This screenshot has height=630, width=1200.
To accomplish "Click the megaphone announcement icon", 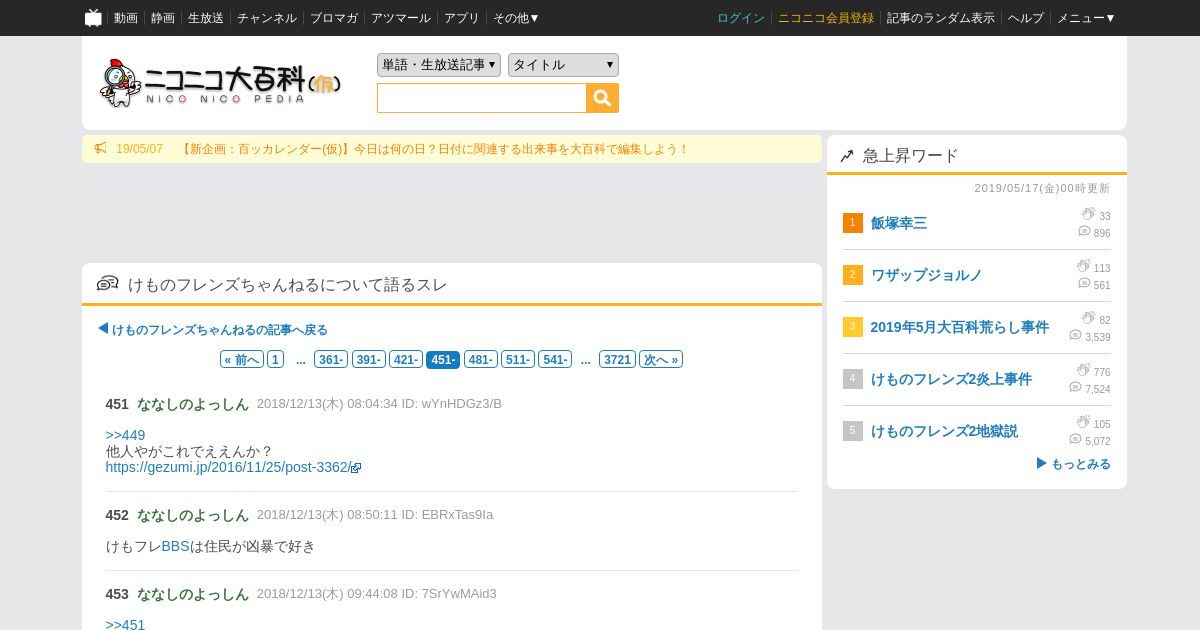I will pyautogui.click(x=100, y=149).
